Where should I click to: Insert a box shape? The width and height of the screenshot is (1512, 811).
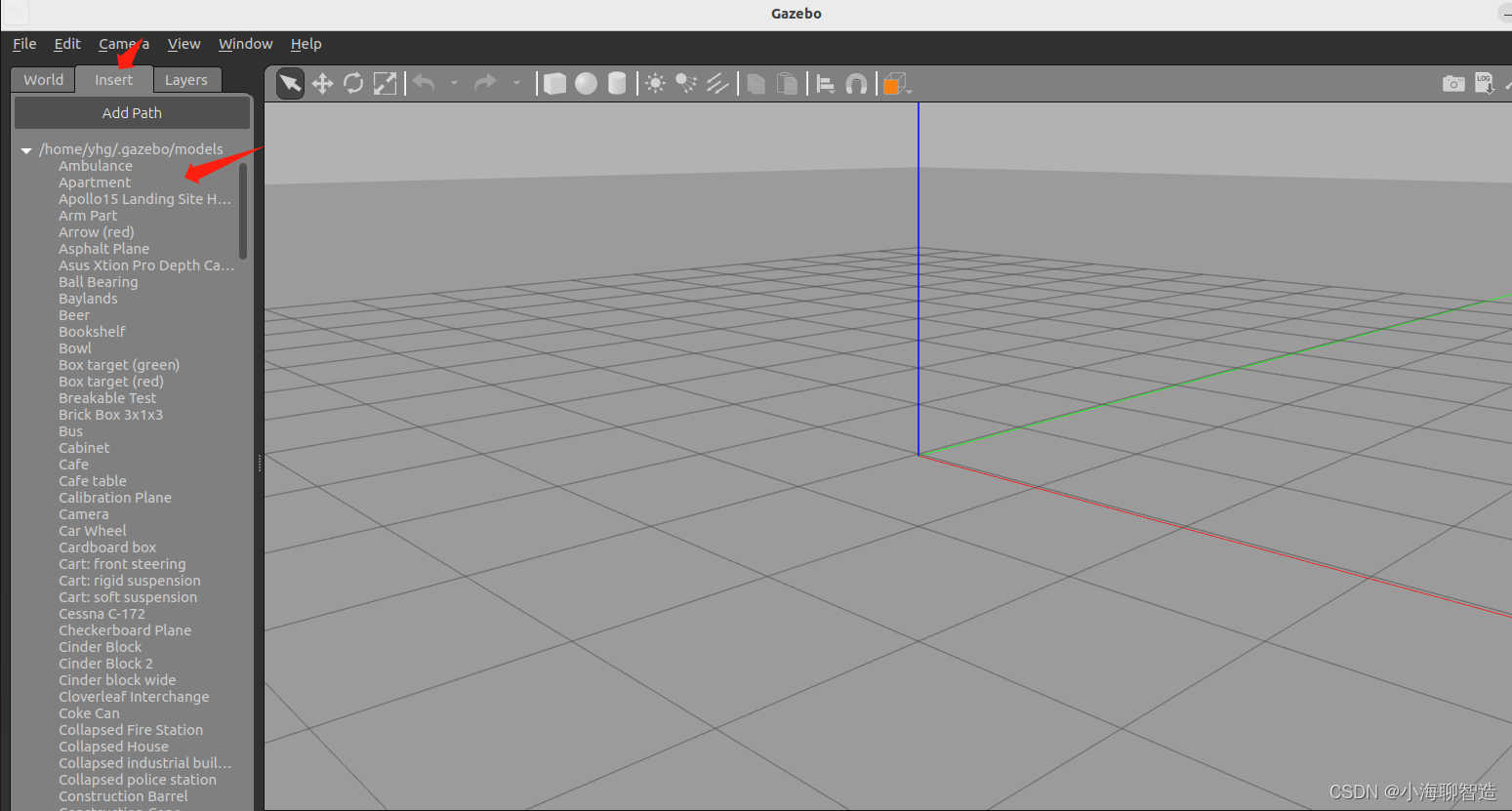click(554, 84)
